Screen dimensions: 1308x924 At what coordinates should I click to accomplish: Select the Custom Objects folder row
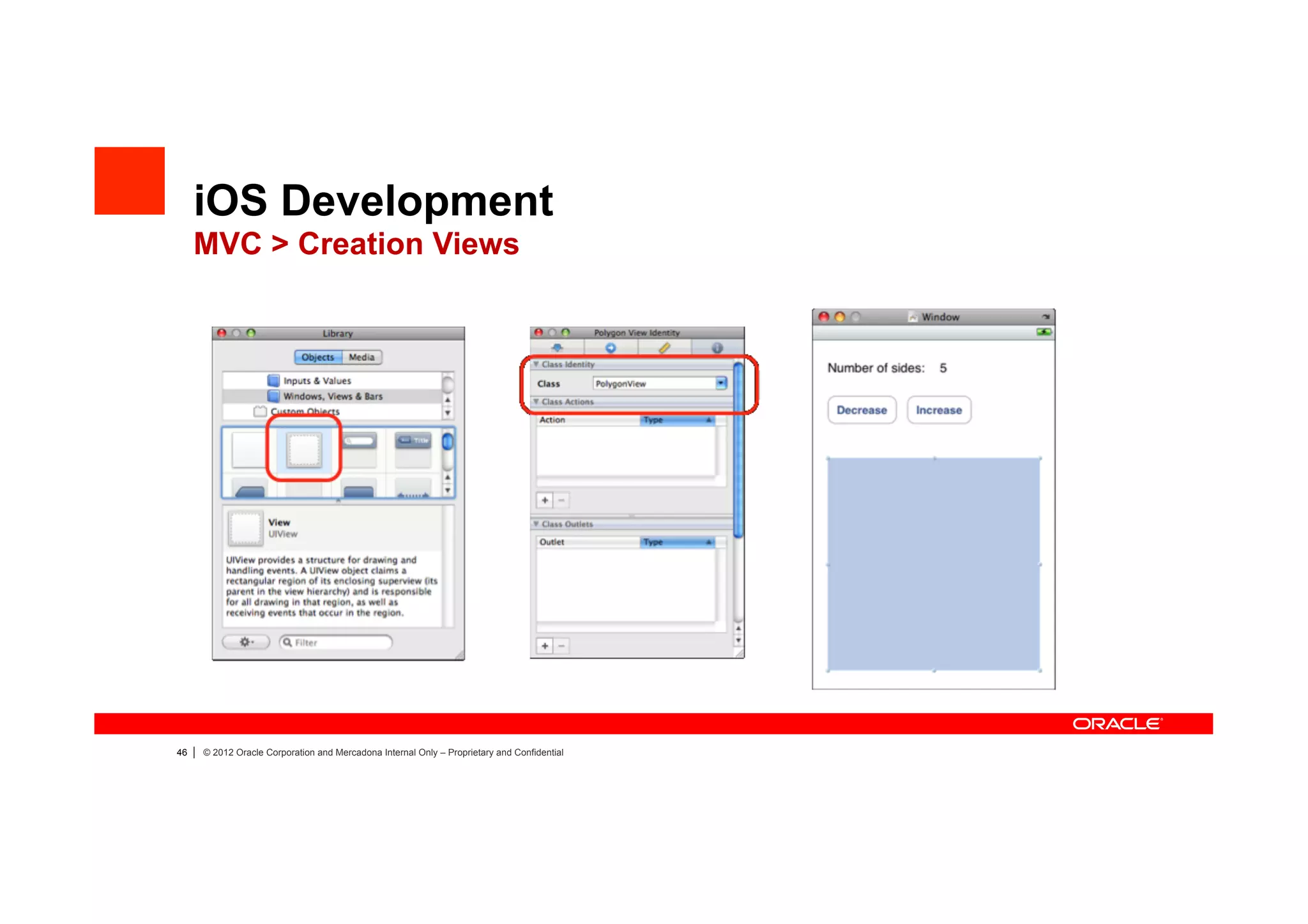pos(332,411)
